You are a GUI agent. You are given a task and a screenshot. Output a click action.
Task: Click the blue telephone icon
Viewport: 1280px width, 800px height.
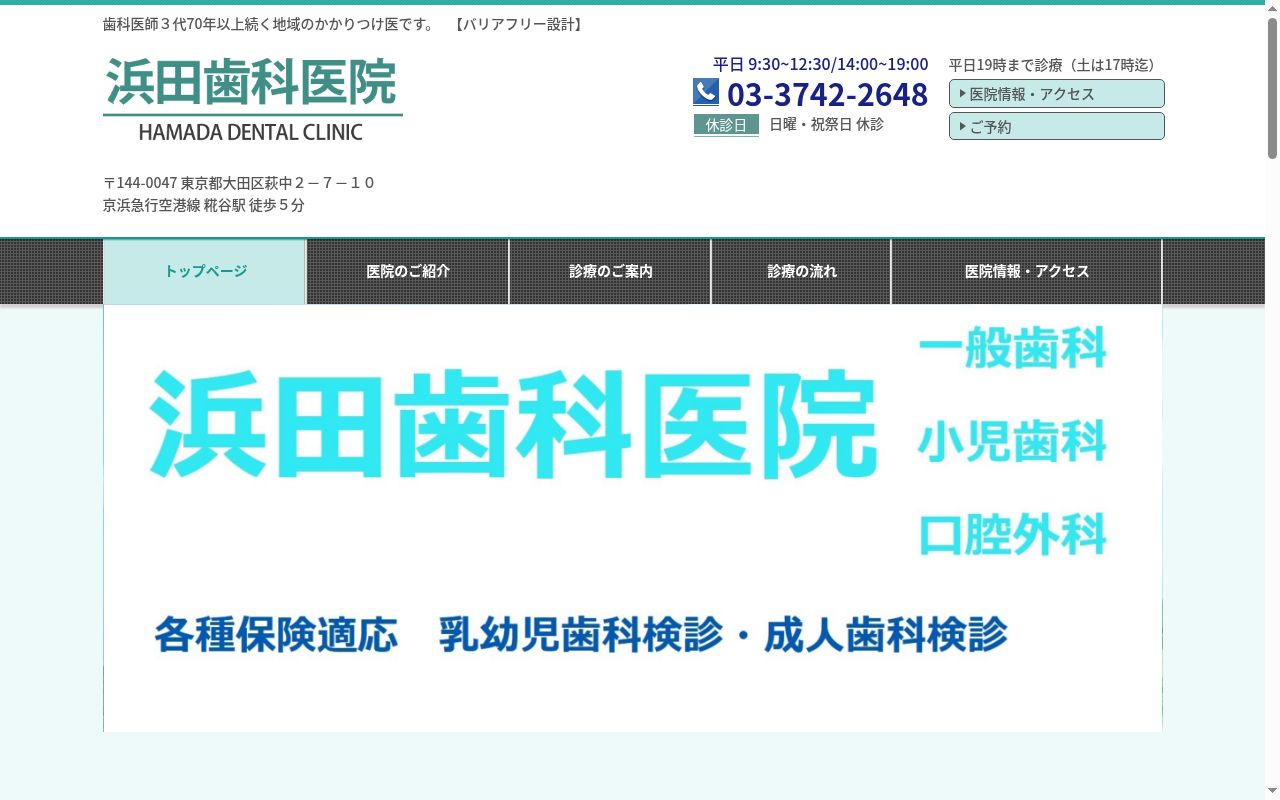(706, 92)
